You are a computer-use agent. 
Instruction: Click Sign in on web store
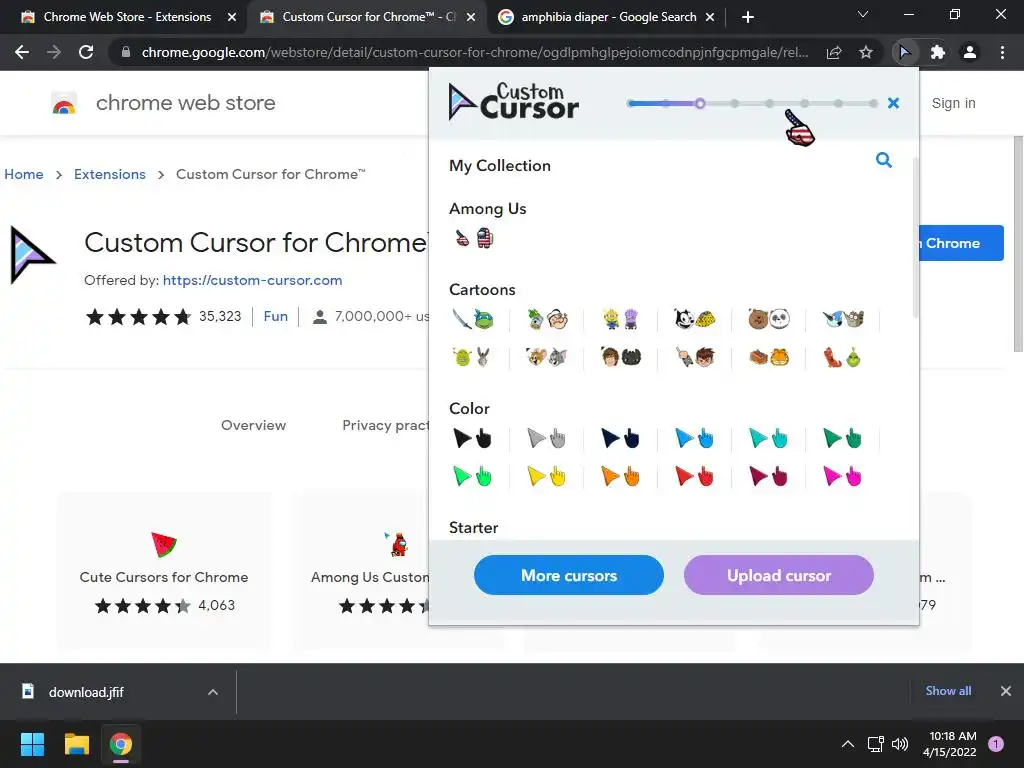tap(953, 103)
